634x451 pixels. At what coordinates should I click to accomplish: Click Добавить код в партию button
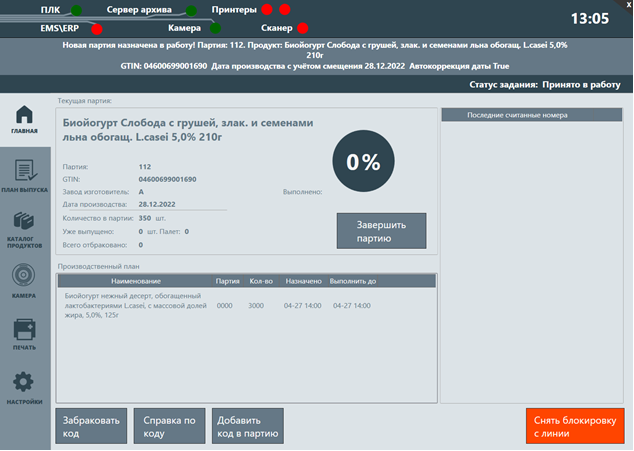[247, 426]
